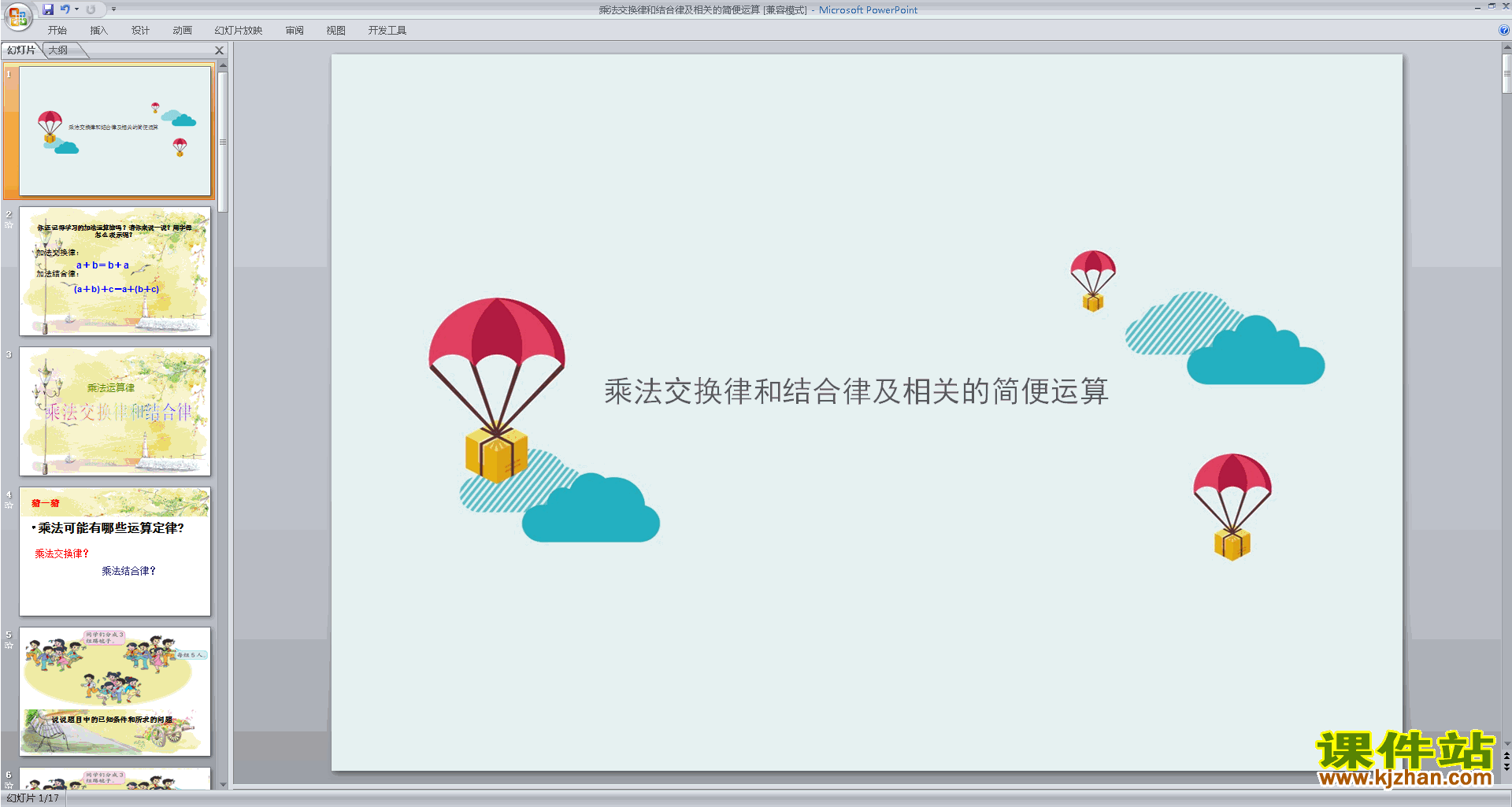Click the status bar text 幻灯片 1/17
1512x807 pixels.
pyautogui.click(x=33, y=798)
